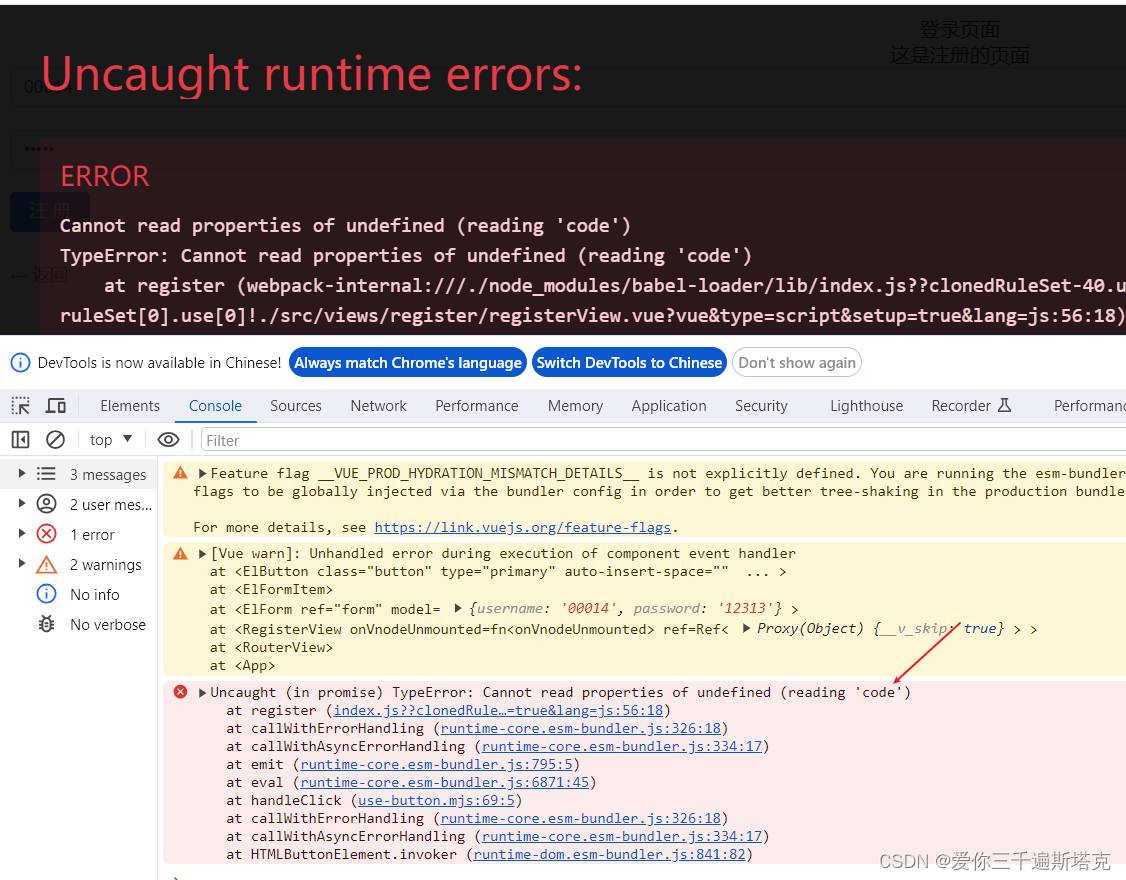Create a live expression with the eye icon
Viewport: 1126px width, 880px height.
168,439
